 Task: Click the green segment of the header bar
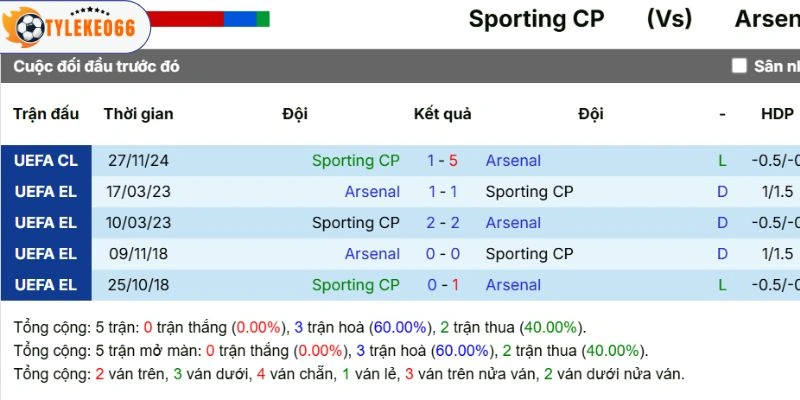[x=263, y=18]
